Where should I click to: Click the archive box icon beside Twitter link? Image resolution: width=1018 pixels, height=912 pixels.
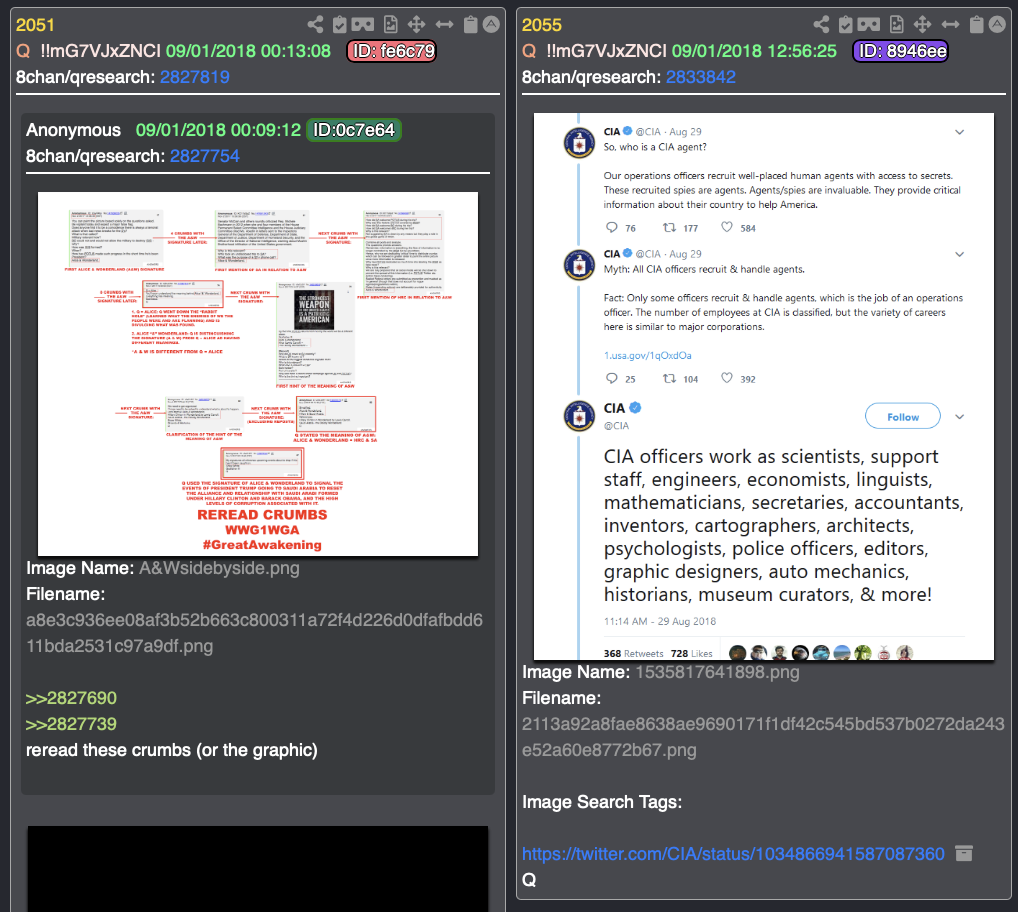pyautogui.click(x=964, y=853)
